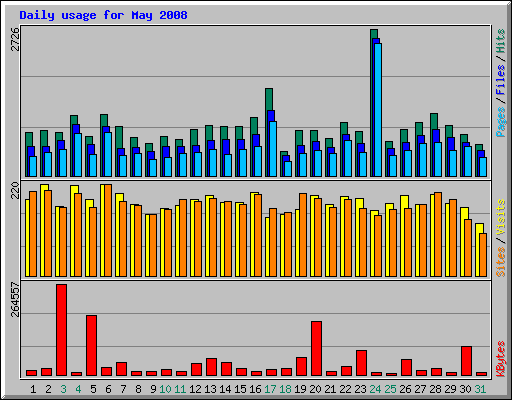
Task: Click green day label 10
Action: click(x=165, y=389)
